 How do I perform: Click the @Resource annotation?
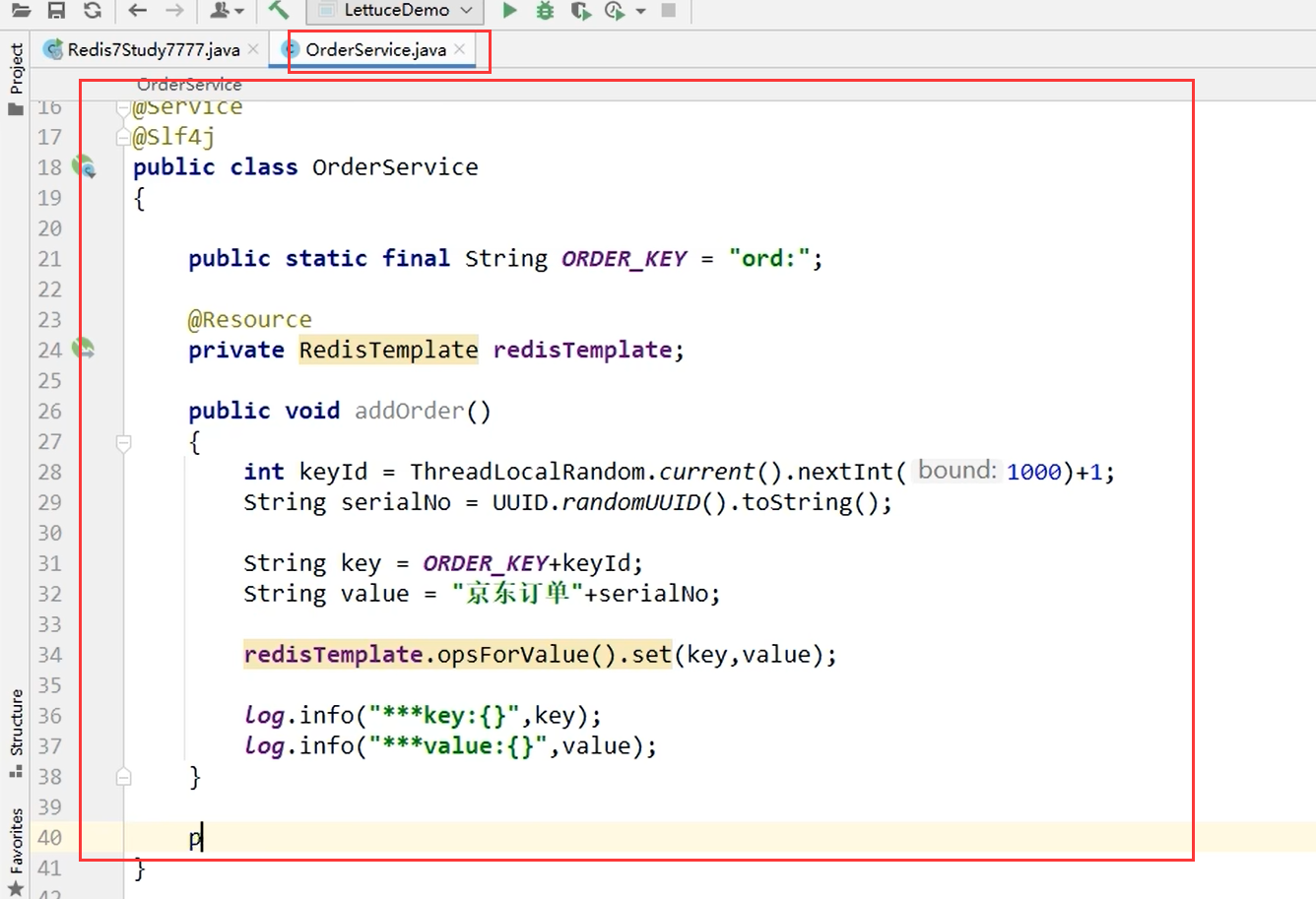point(250,319)
